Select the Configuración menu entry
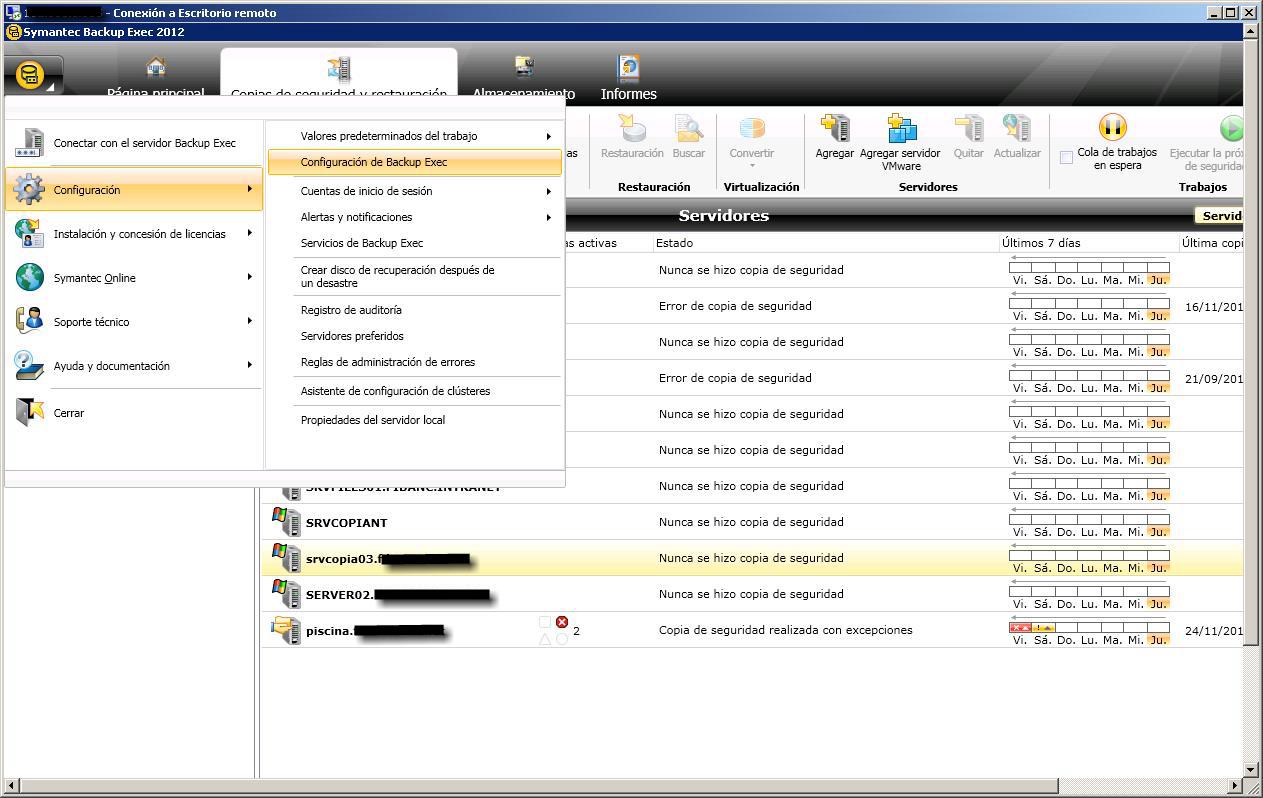Viewport: 1263px width, 798px height. click(134, 189)
